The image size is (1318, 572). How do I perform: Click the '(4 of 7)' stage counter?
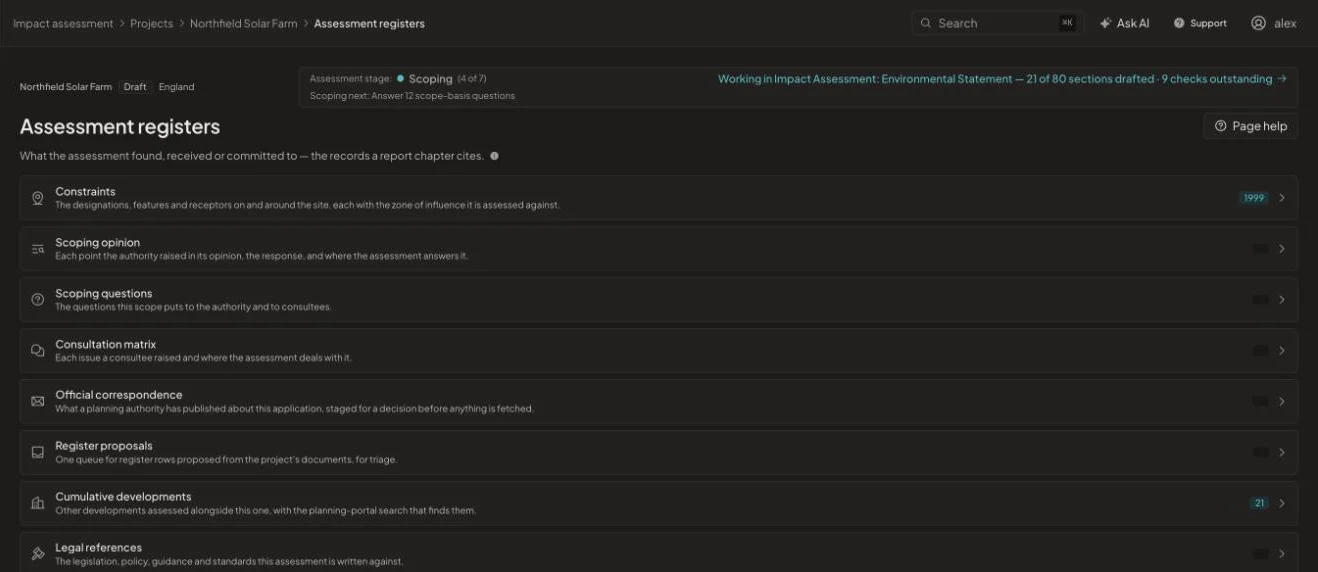pyautogui.click(x=472, y=79)
